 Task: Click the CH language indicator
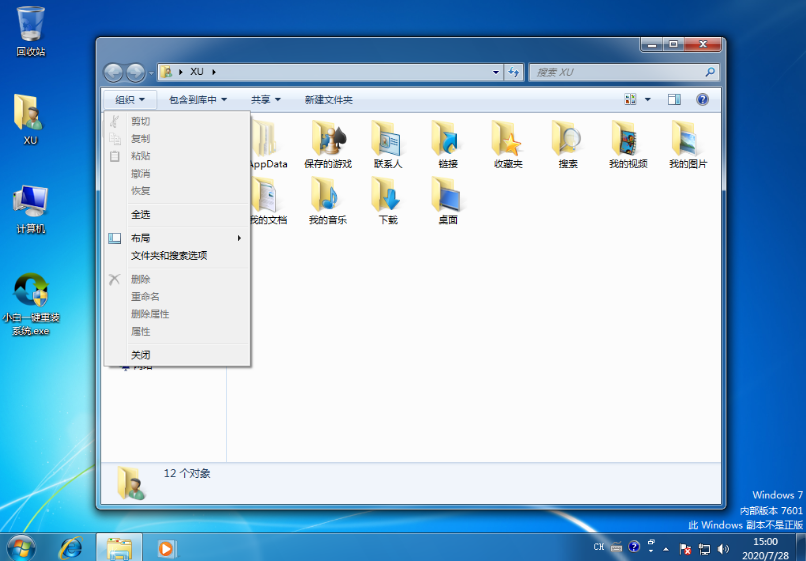pos(599,547)
